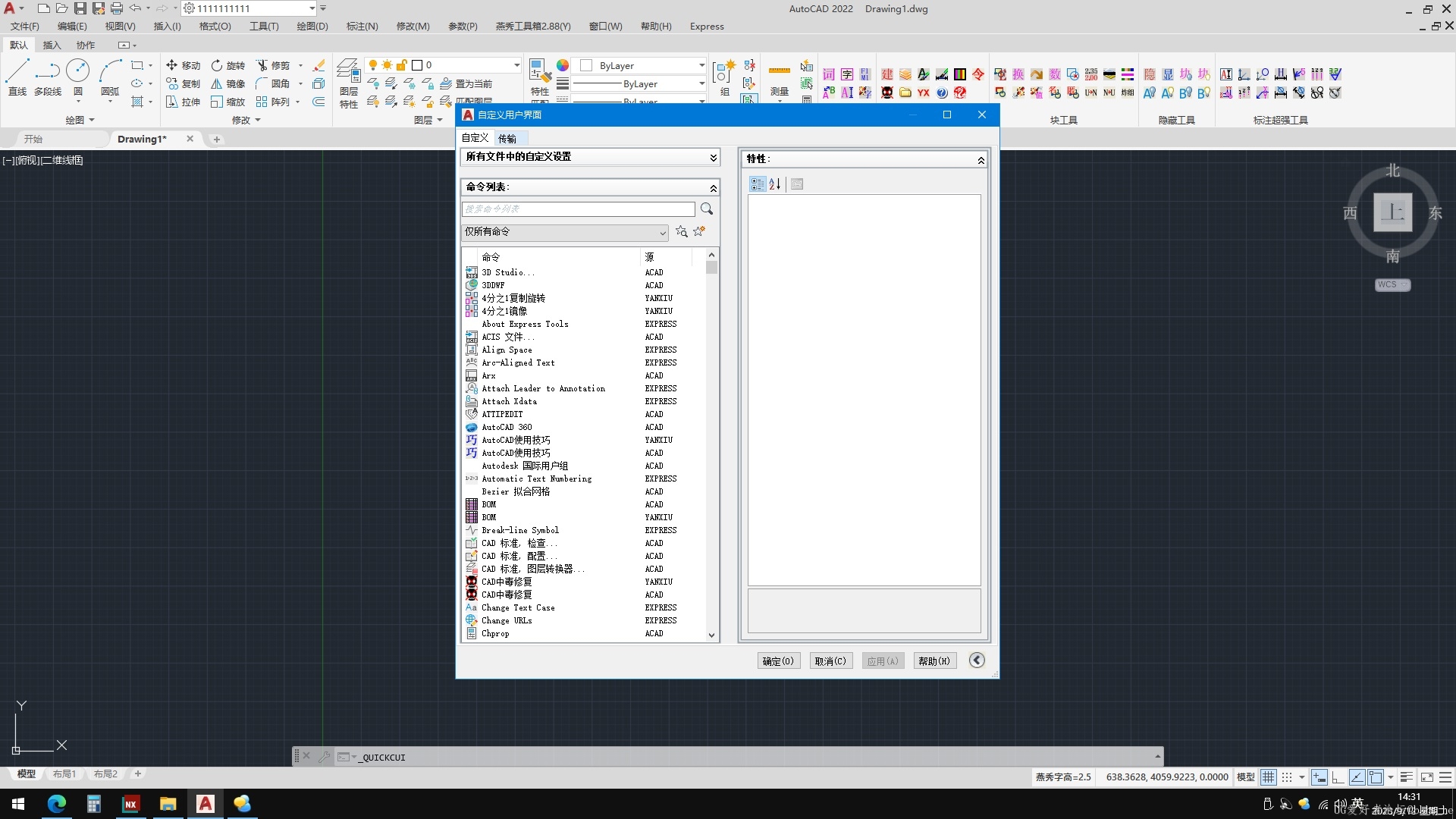Click the create new command star icon
This screenshot has height=819, width=1456.
click(x=699, y=231)
